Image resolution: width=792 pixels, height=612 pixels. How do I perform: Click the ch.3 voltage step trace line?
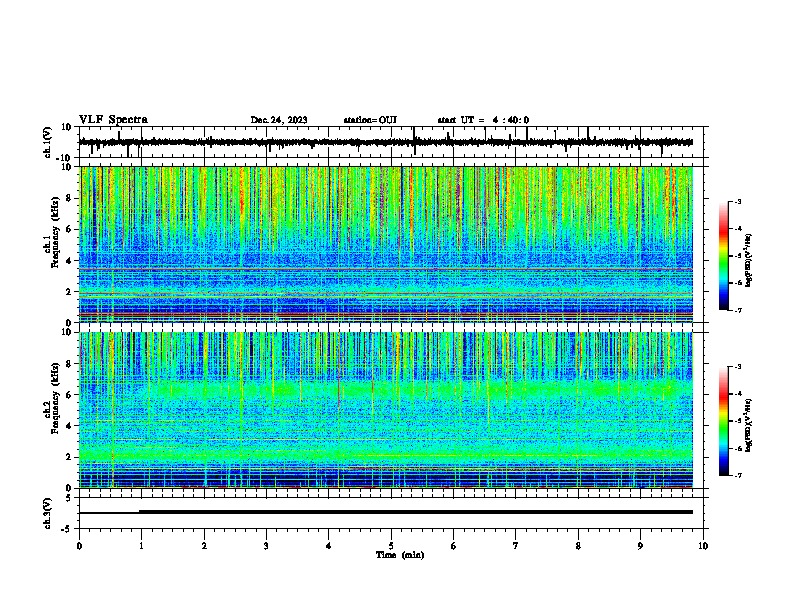[x=386, y=512]
